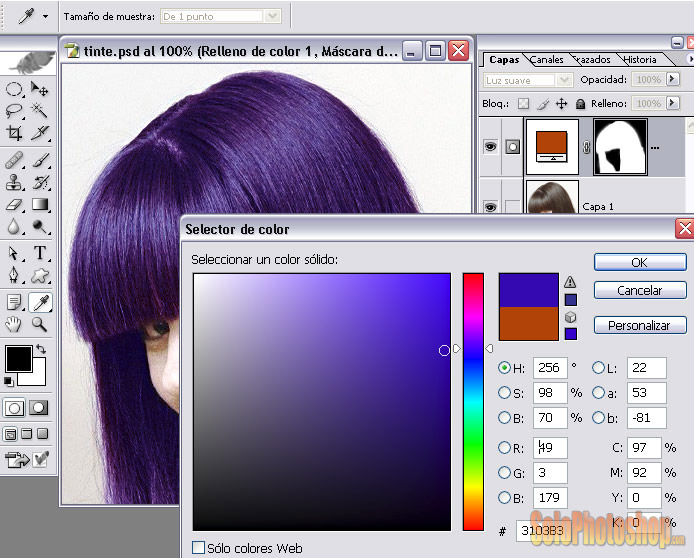Switch to the Historia tab
Viewport: 694px width, 558px height.
point(640,59)
